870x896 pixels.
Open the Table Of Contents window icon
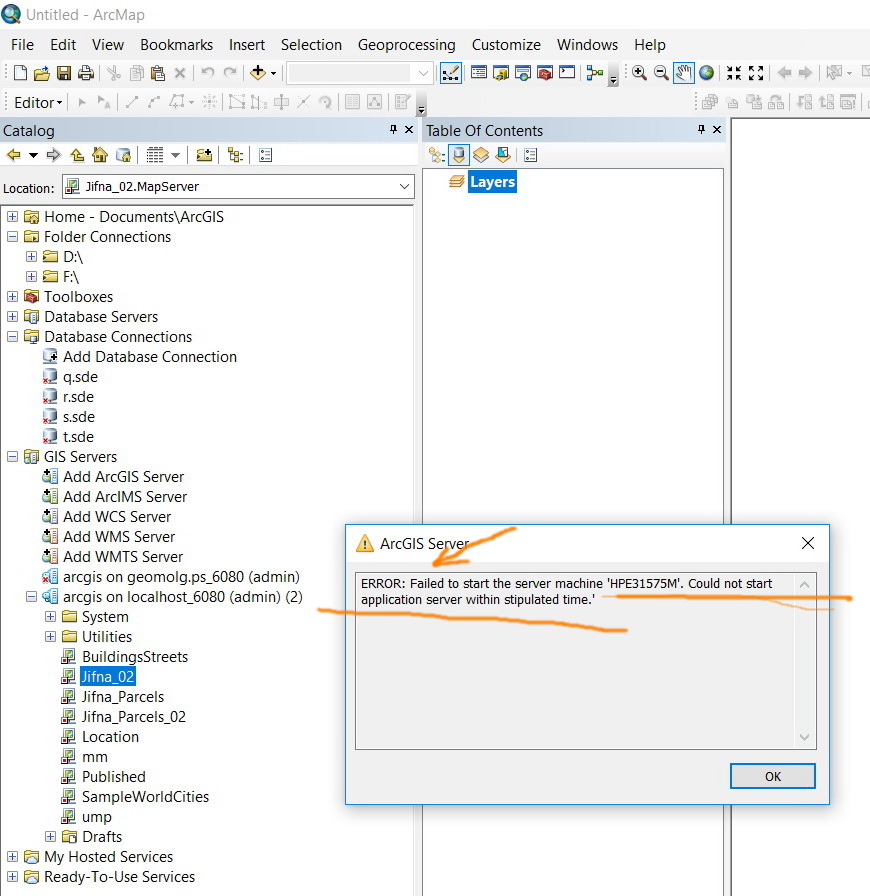pos(478,73)
